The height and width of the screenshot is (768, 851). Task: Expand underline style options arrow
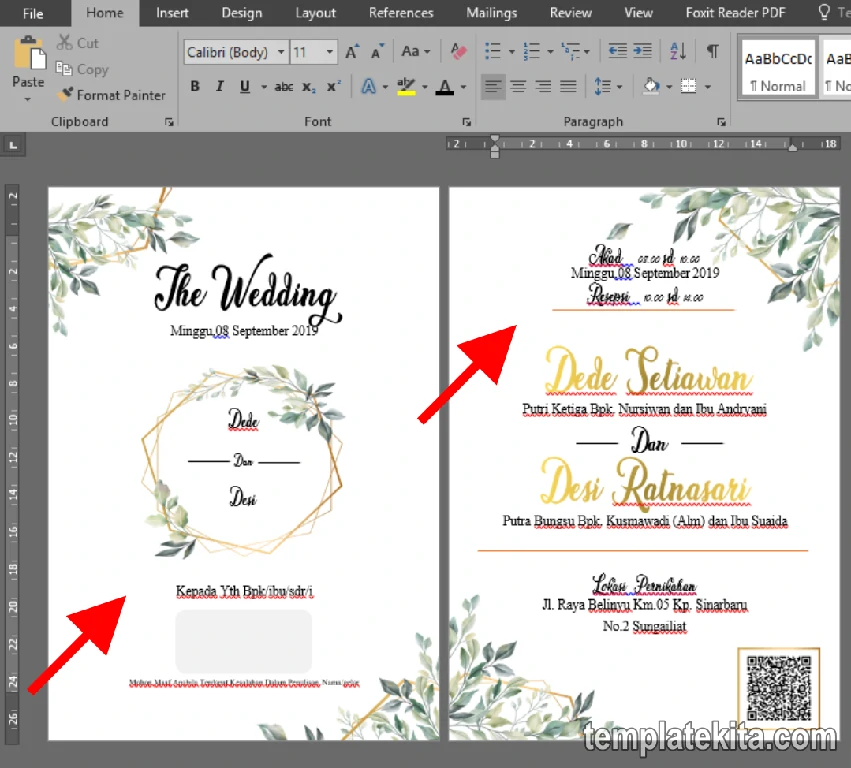click(264, 87)
